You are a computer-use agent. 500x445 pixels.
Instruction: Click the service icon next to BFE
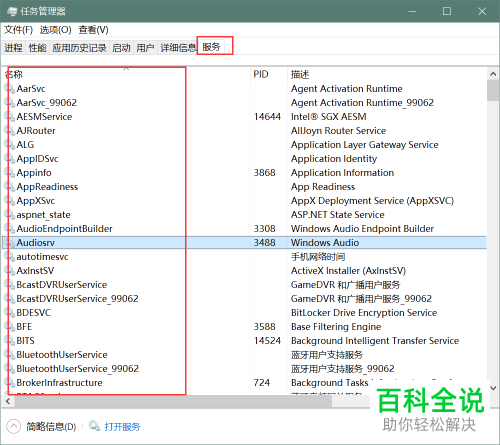[x=10, y=327]
